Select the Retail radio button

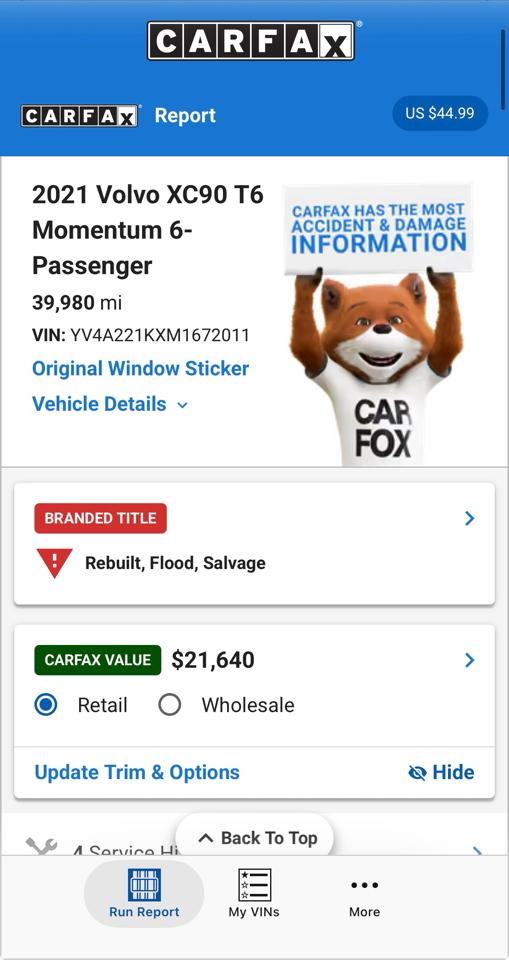pos(46,705)
